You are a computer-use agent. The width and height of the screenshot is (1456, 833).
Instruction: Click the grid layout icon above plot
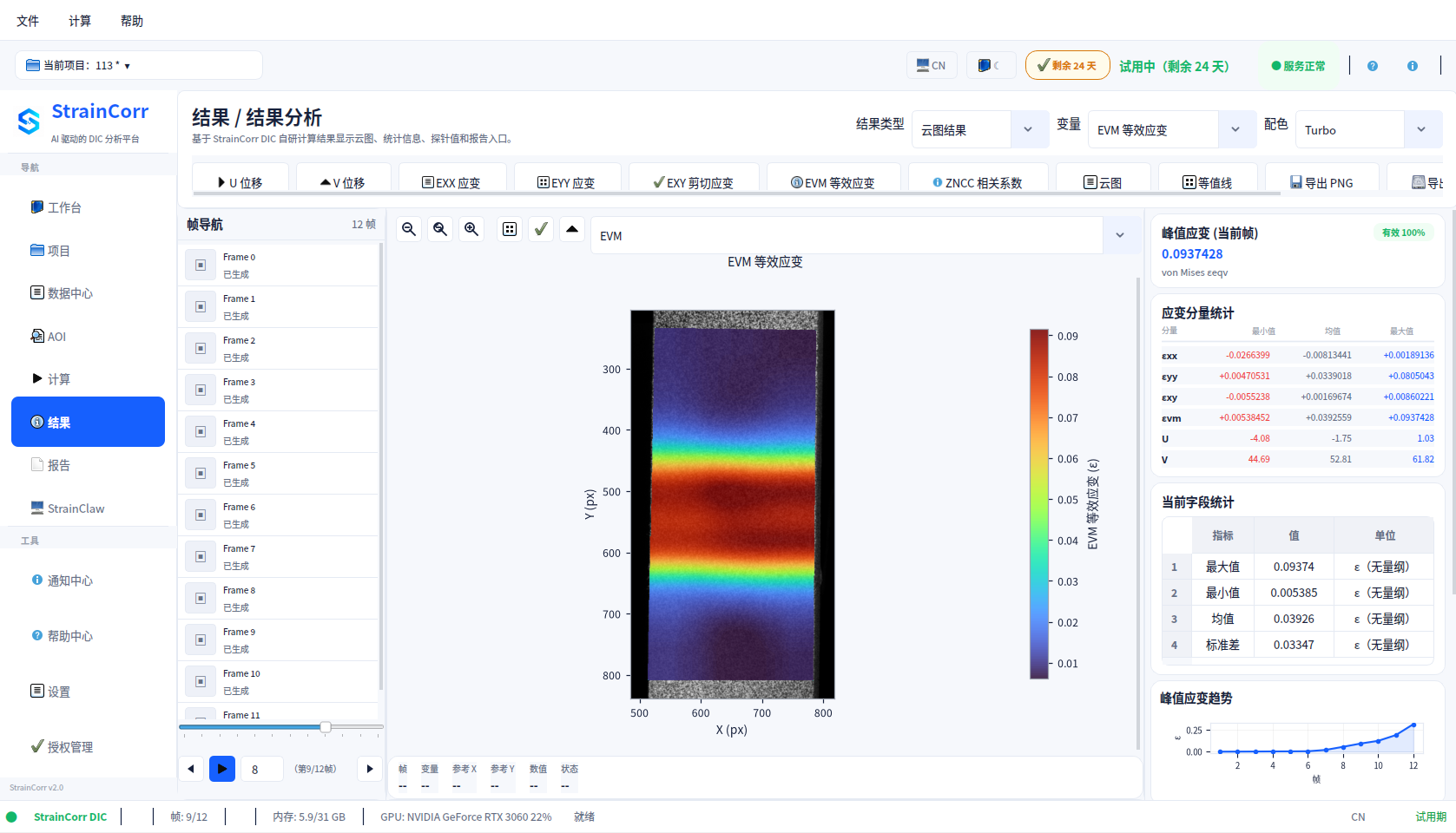point(510,229)
